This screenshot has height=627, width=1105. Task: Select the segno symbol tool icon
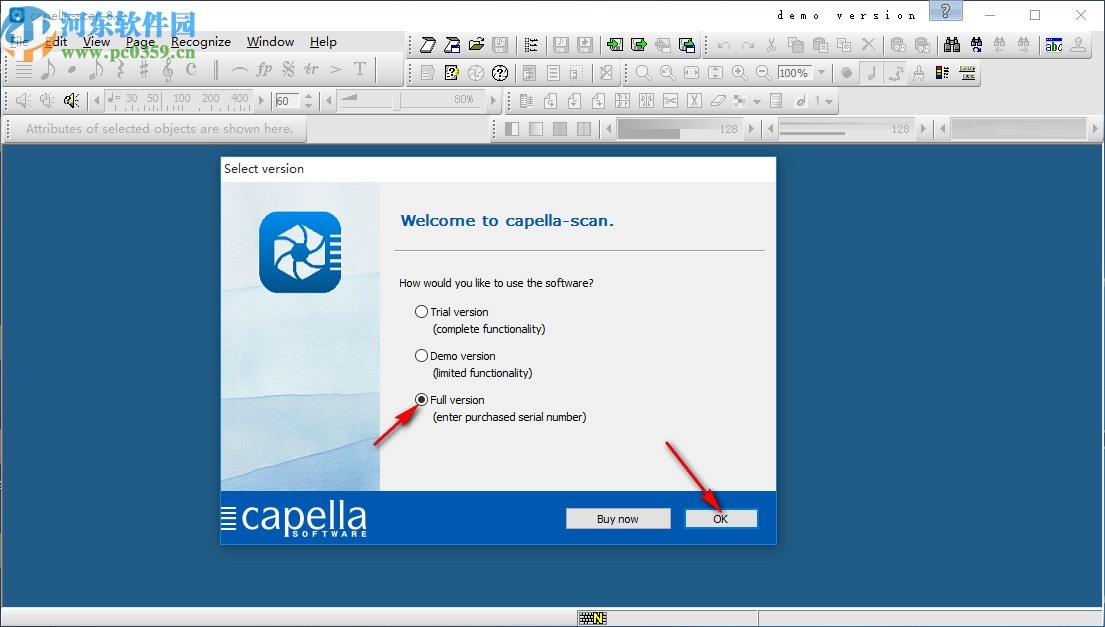pos(288,69)
